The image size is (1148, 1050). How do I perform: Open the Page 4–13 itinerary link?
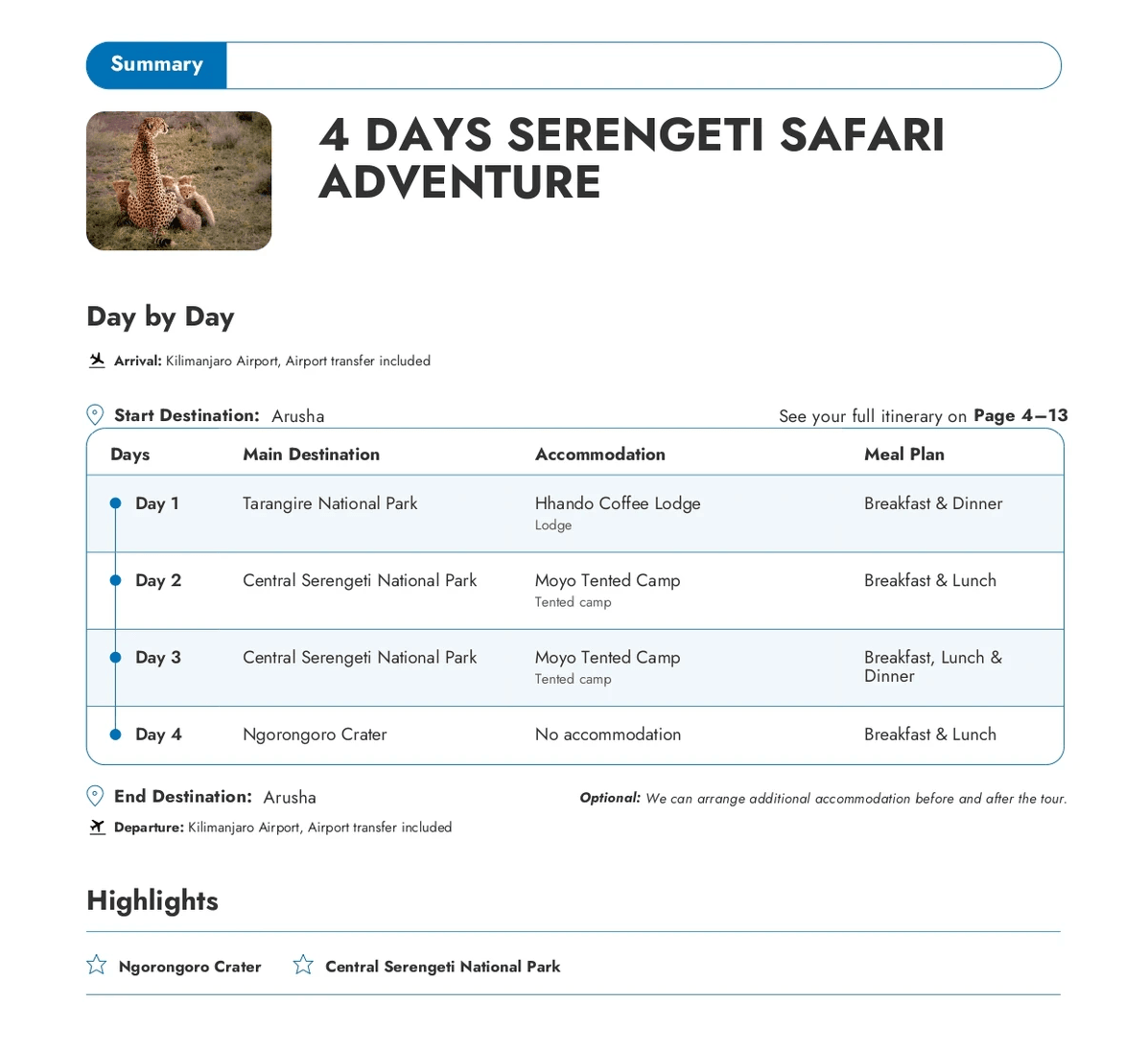point(1019,415)
